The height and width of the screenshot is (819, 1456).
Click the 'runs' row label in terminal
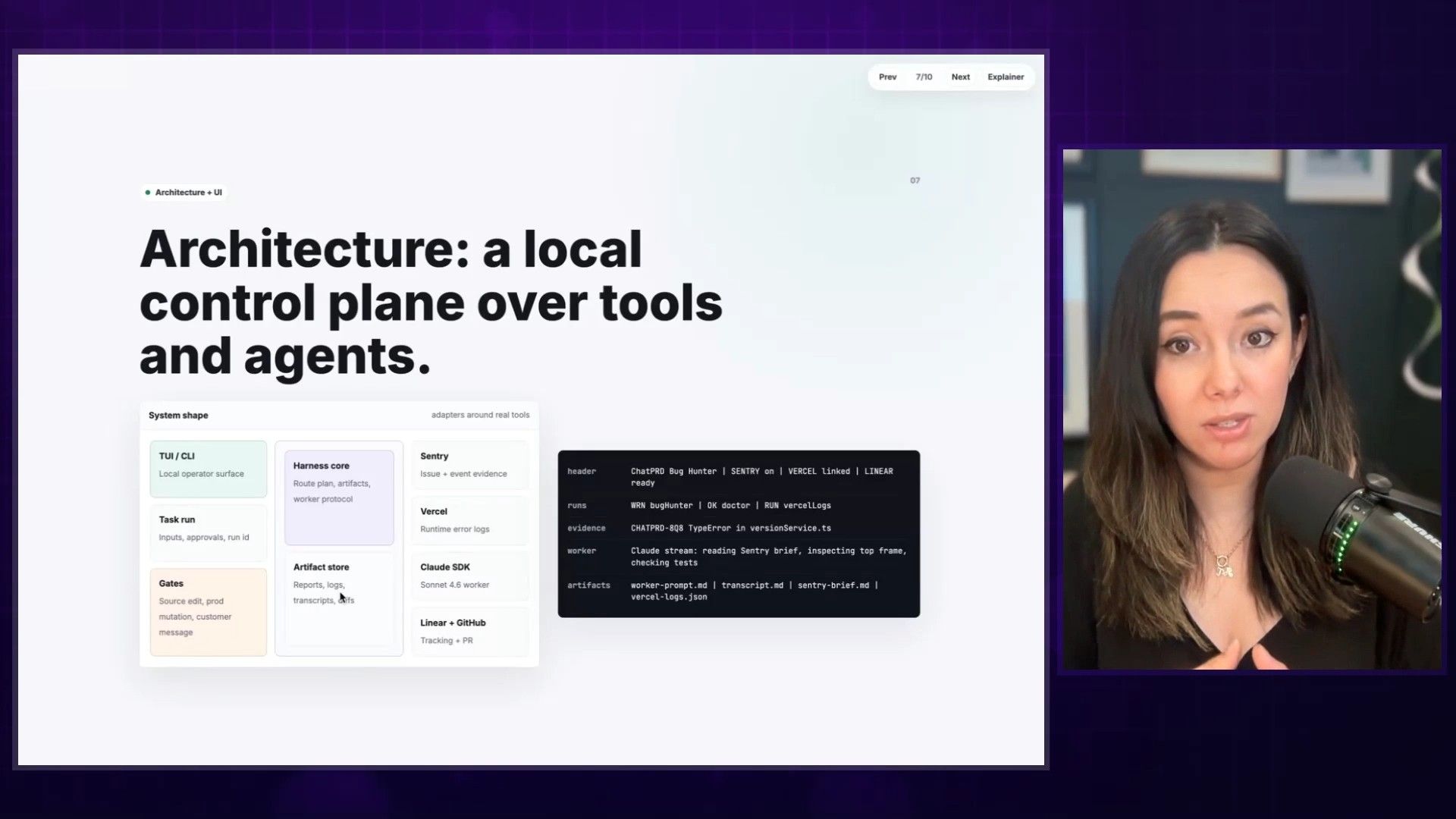coord(577,506)
